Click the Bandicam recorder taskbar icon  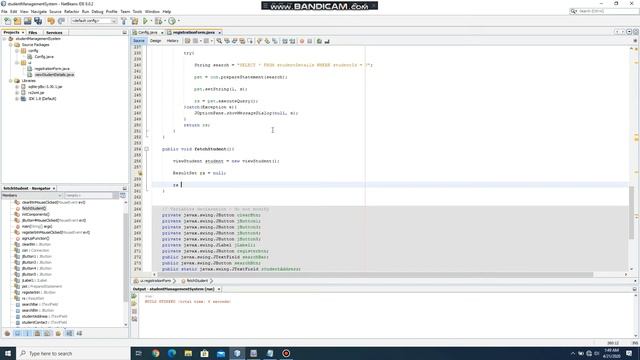click(x=286, y=353)
